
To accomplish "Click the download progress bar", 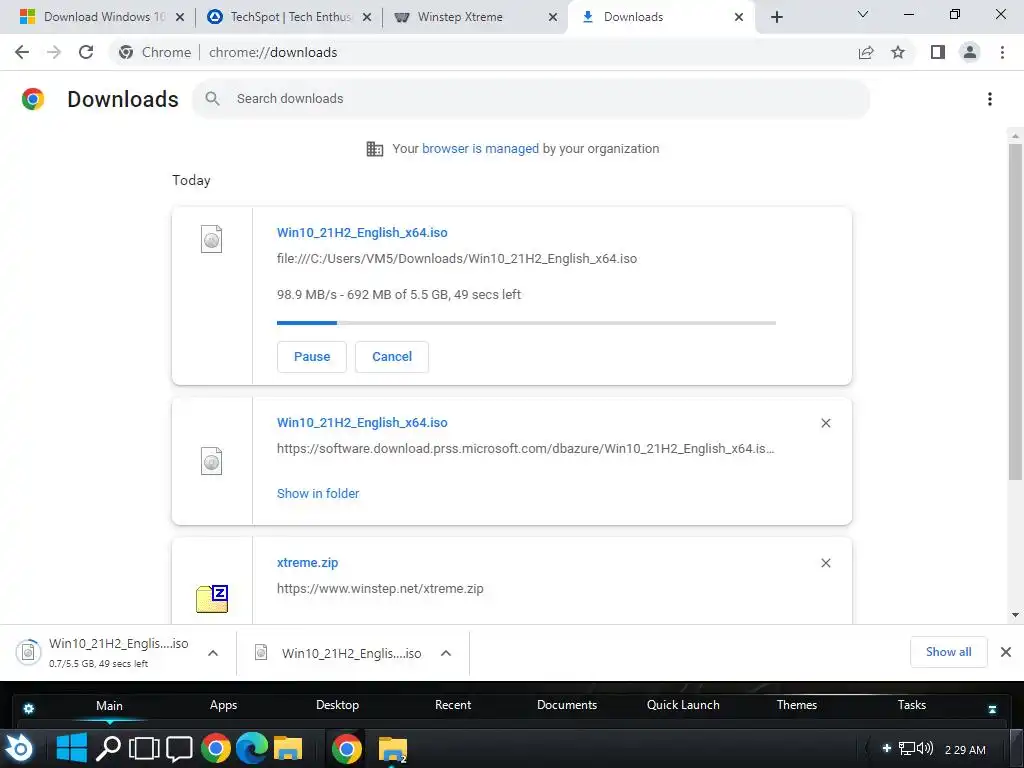I will [526, 323].
